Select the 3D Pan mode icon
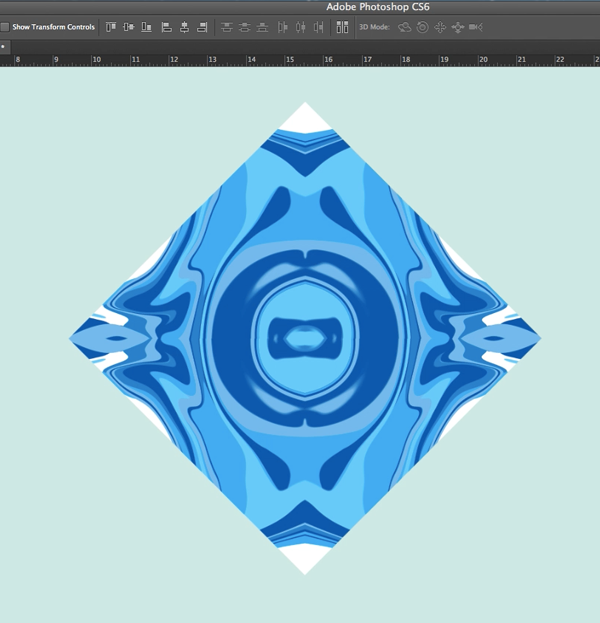This screenshot has width=600, height=623. [x=439, y=27]
